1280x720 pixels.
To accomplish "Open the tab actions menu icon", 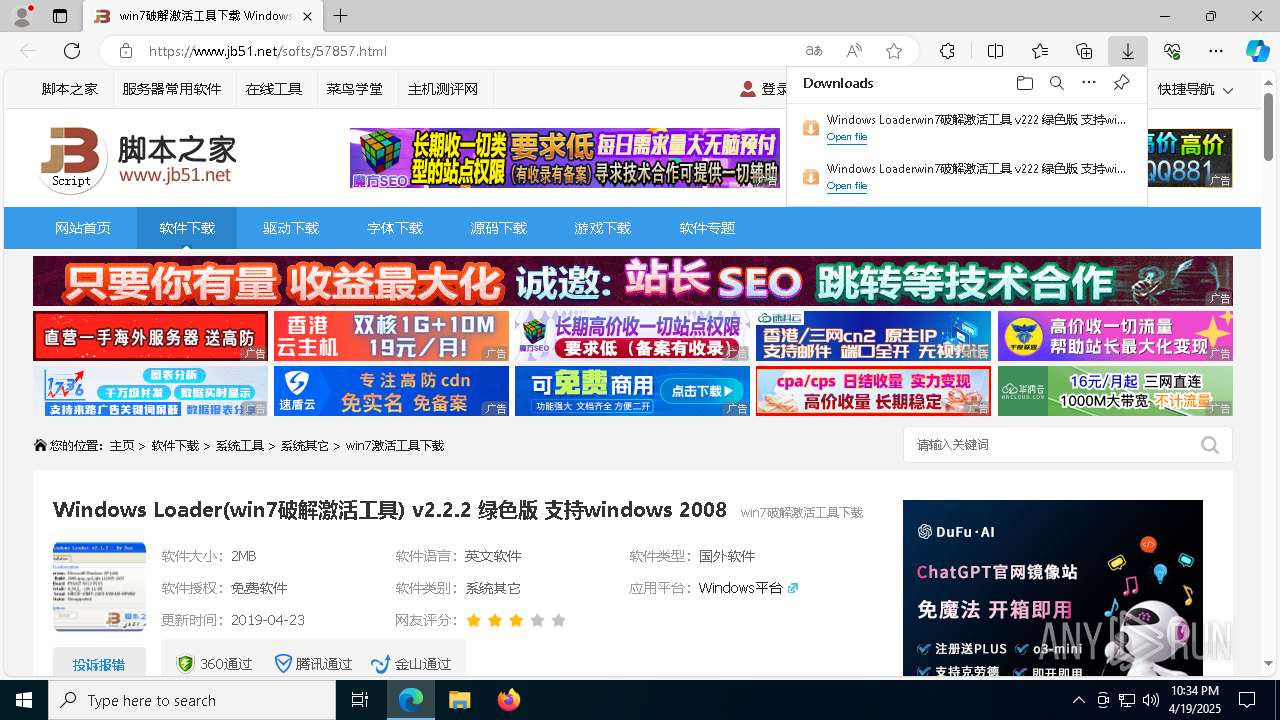I will click(x=60, y=16).
